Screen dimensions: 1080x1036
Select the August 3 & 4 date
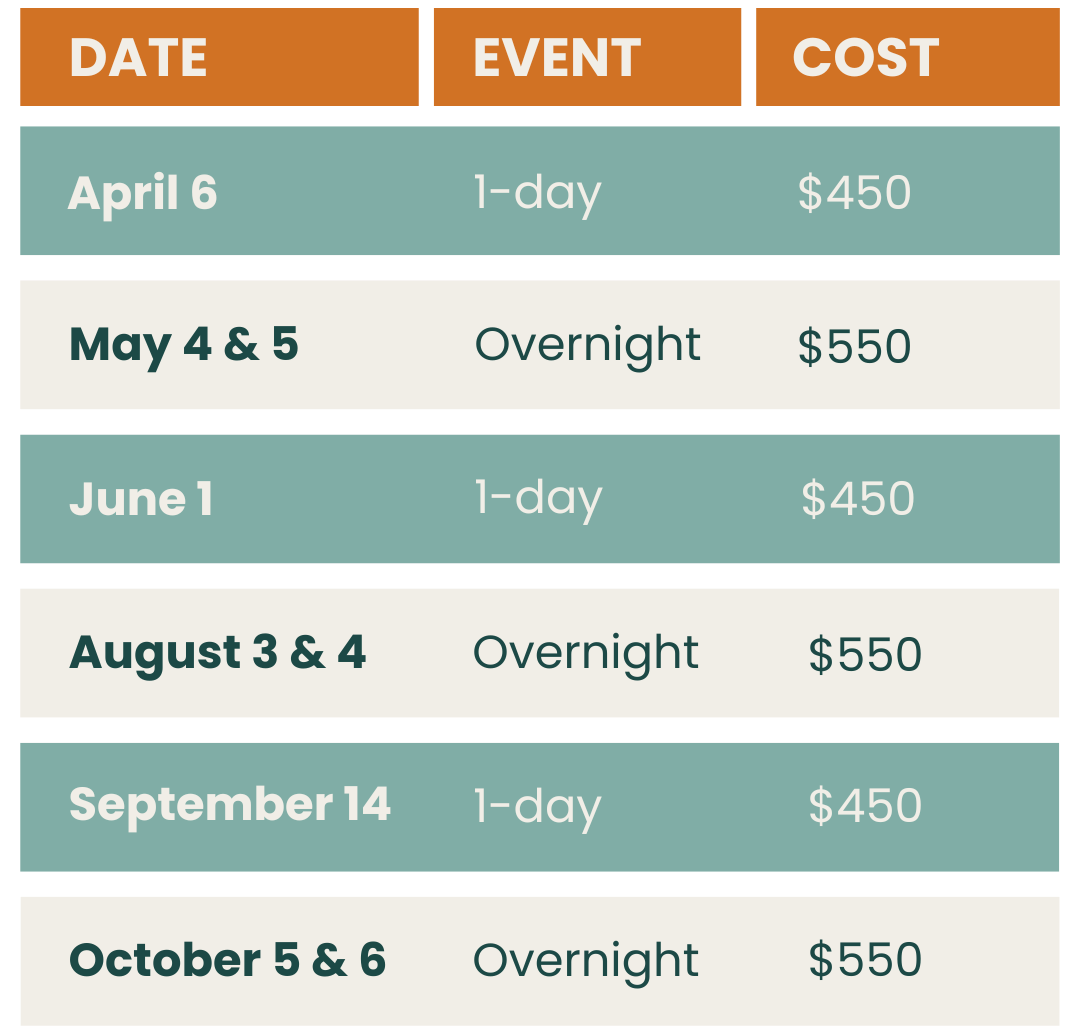point(218,654)
